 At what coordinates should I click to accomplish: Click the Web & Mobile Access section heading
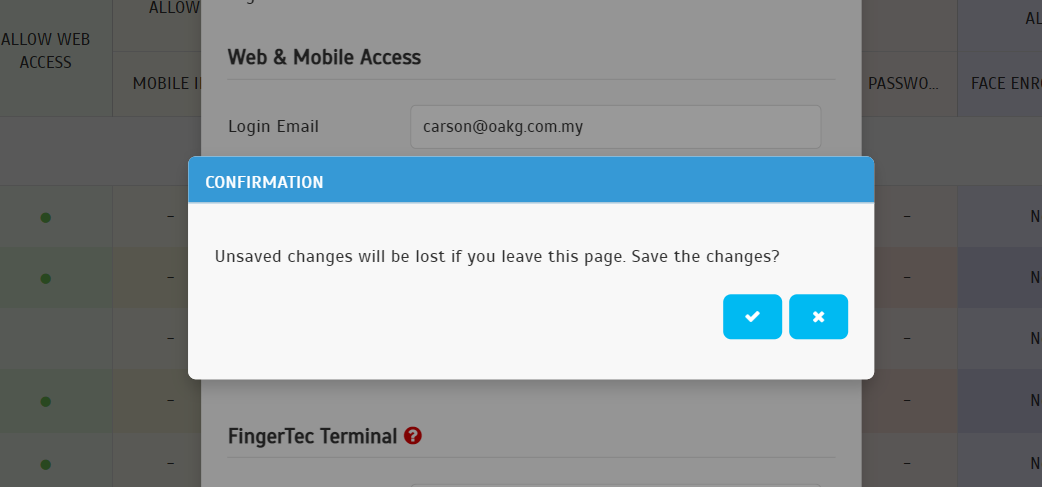point(324,57)
